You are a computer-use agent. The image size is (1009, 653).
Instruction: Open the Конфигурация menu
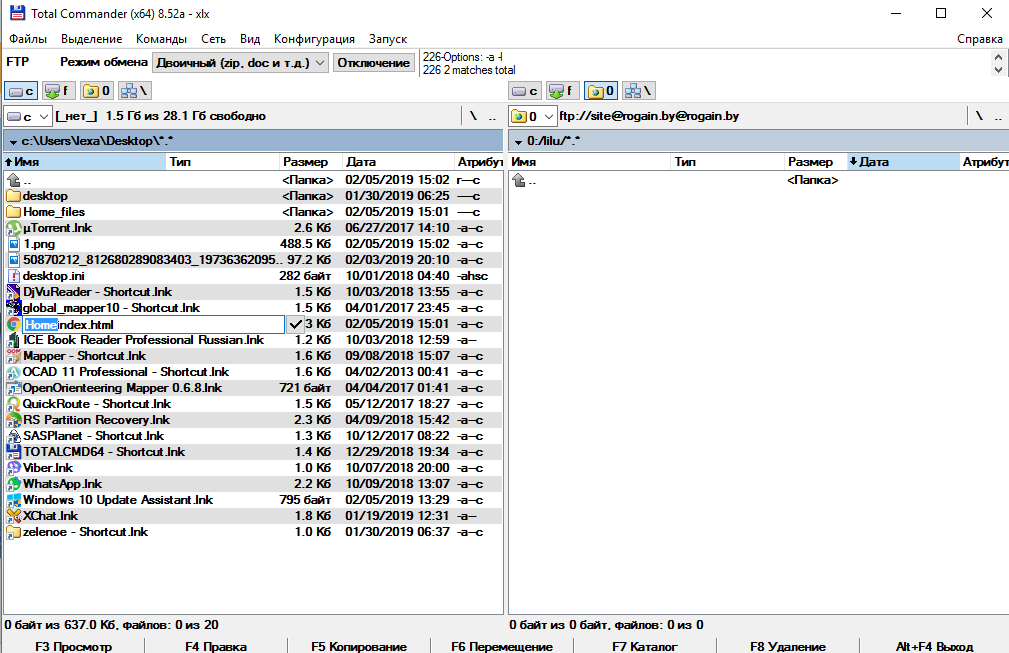[314, 39]
